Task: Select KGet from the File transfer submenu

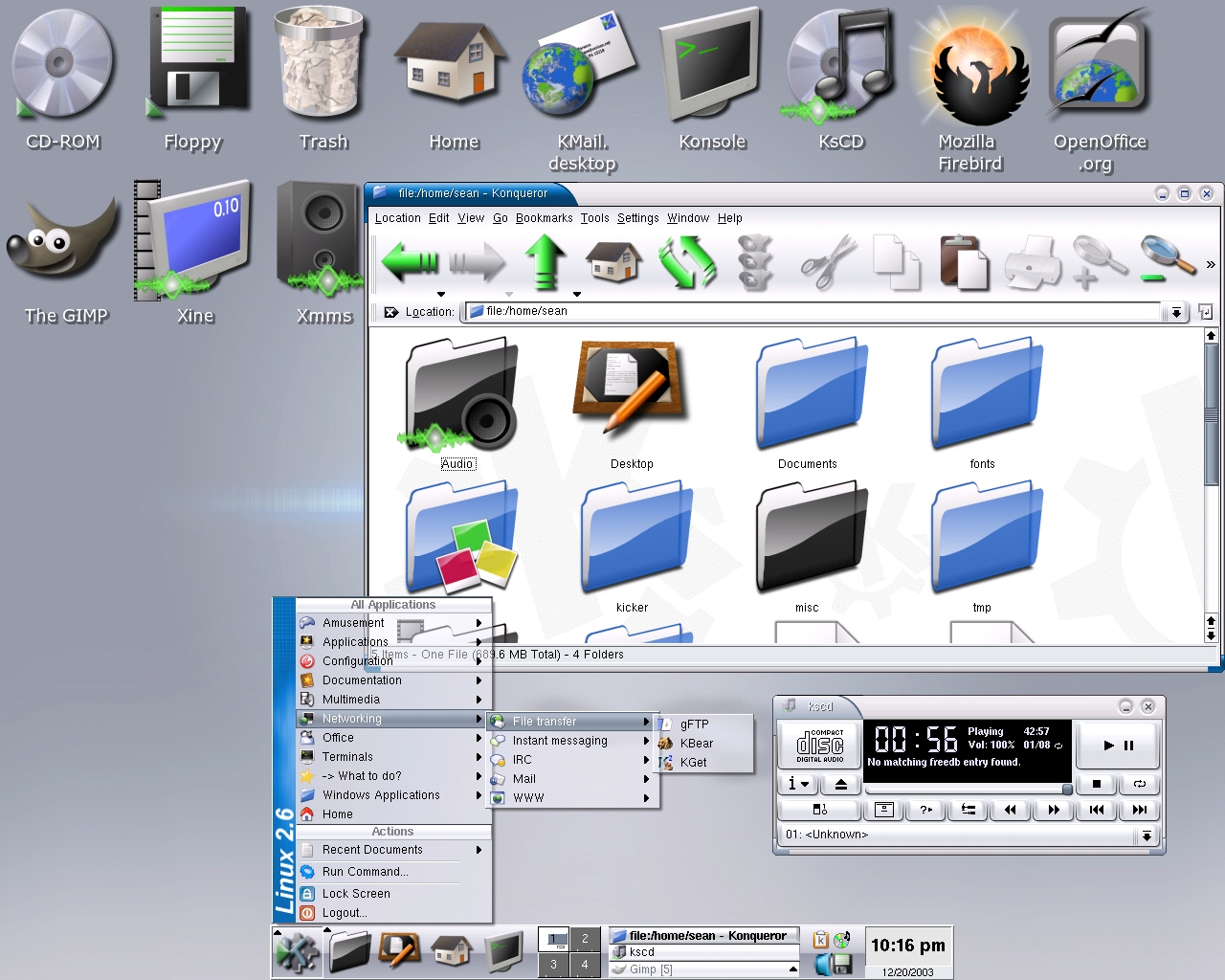Action: [x=704, y=763]
